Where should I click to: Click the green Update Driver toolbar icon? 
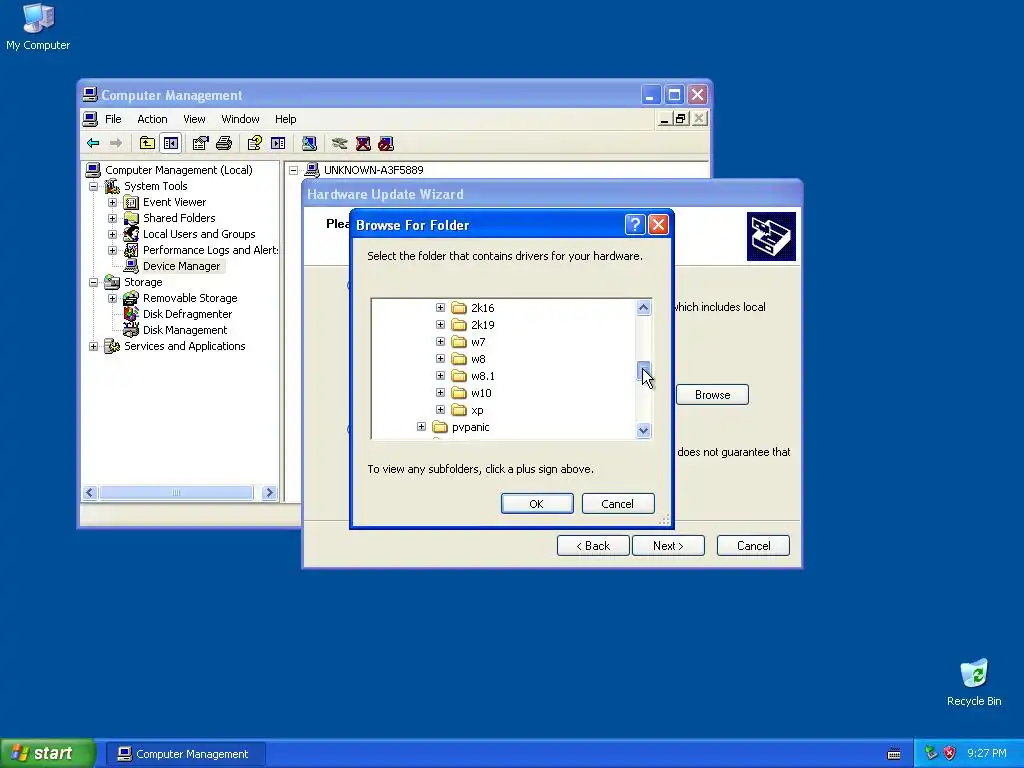[340, 143]
